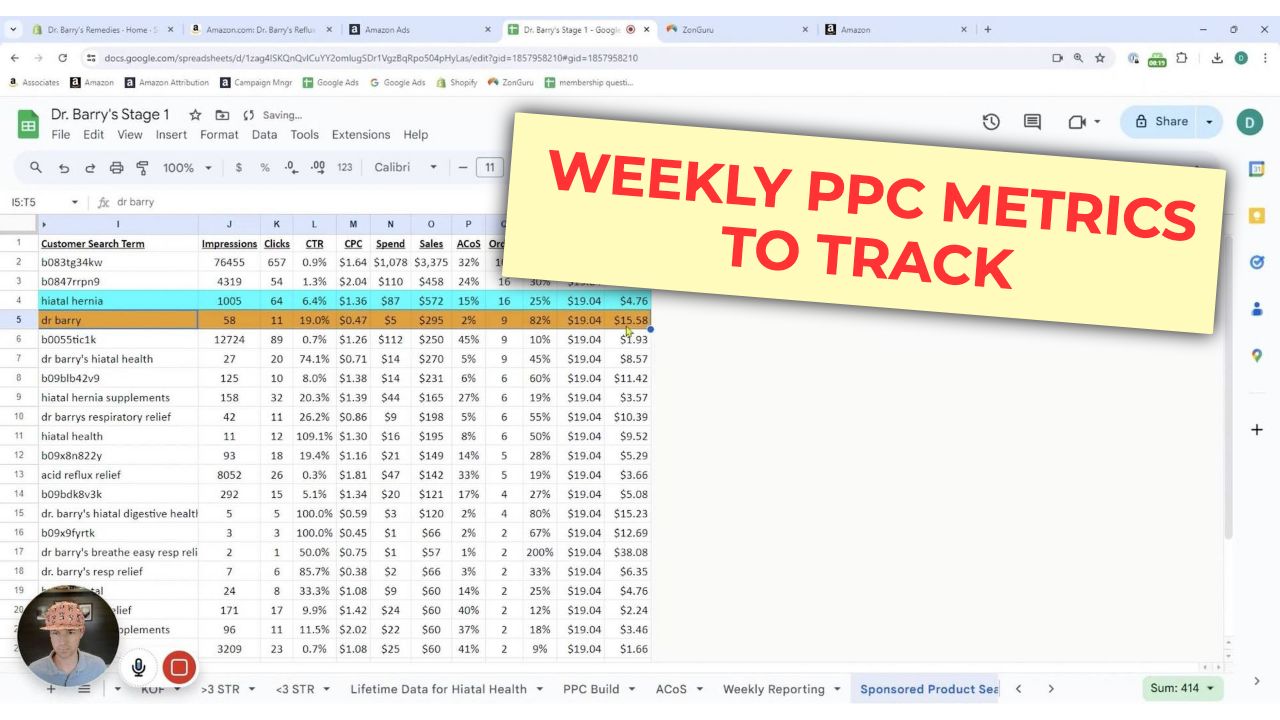Click the minus decrease font size button

462,168
